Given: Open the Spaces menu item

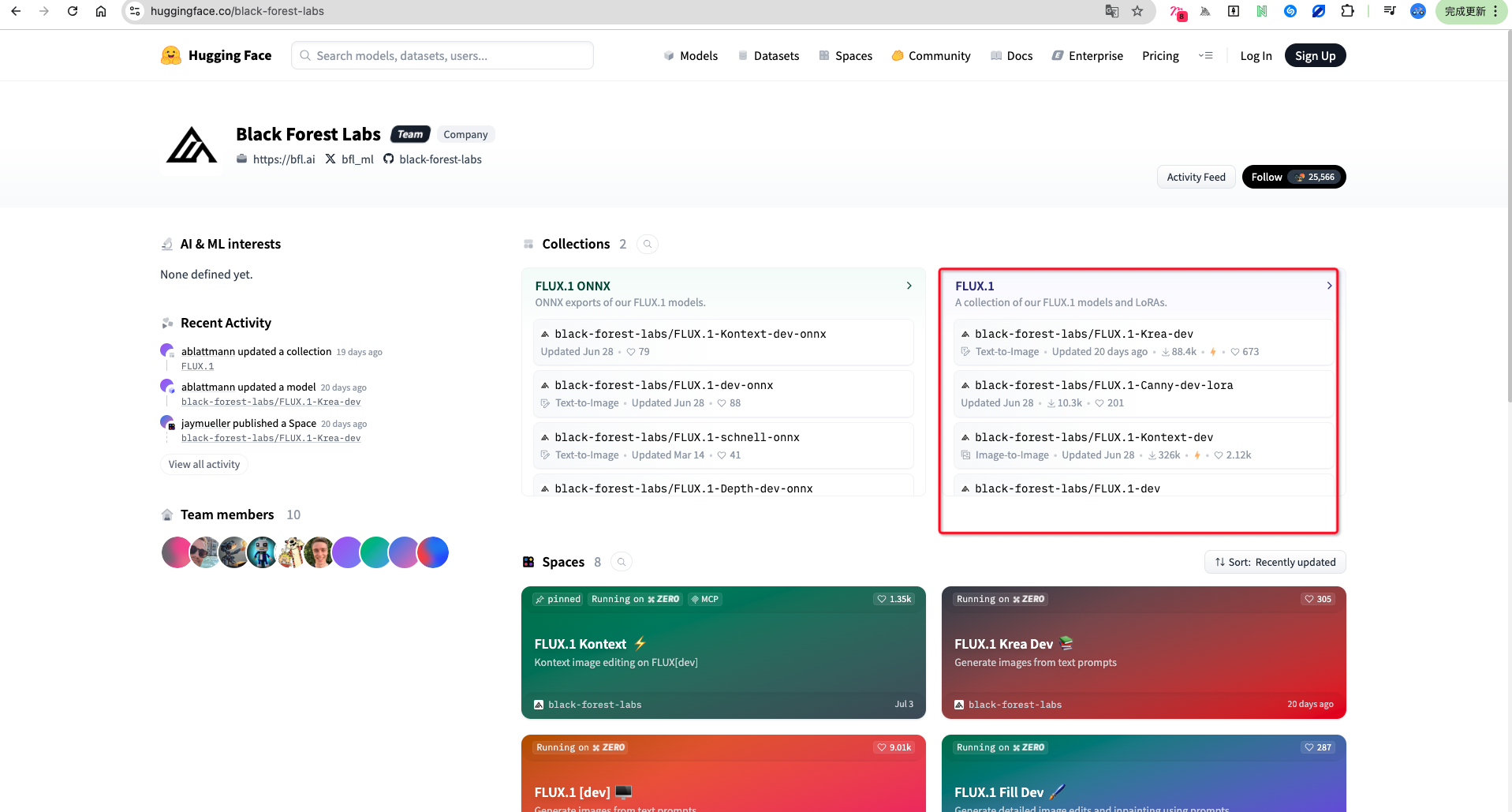Looking at the screenshot, I should click(x=846, y=55).
